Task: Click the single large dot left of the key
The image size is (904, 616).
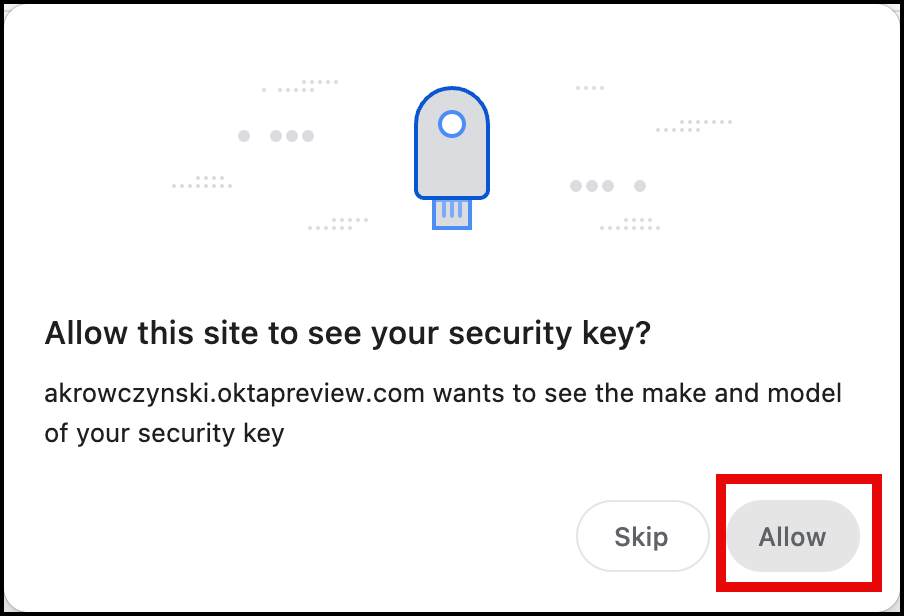Action: [244, 136]
